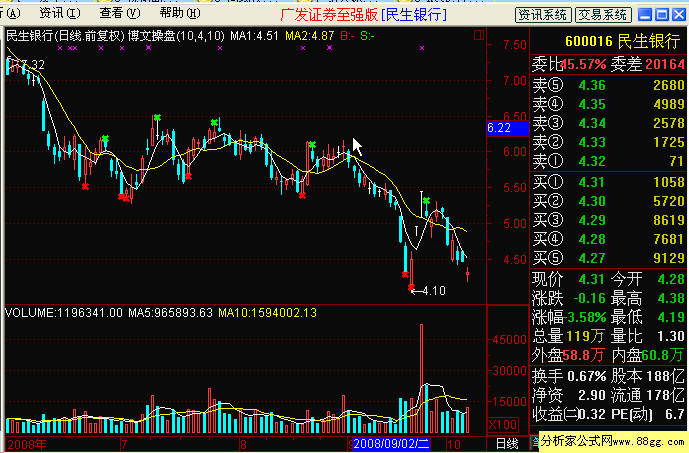The height and width of the screenshot is (453, 689).
Task: Click sell-5 price 4.36
Action: coord(592,85)
